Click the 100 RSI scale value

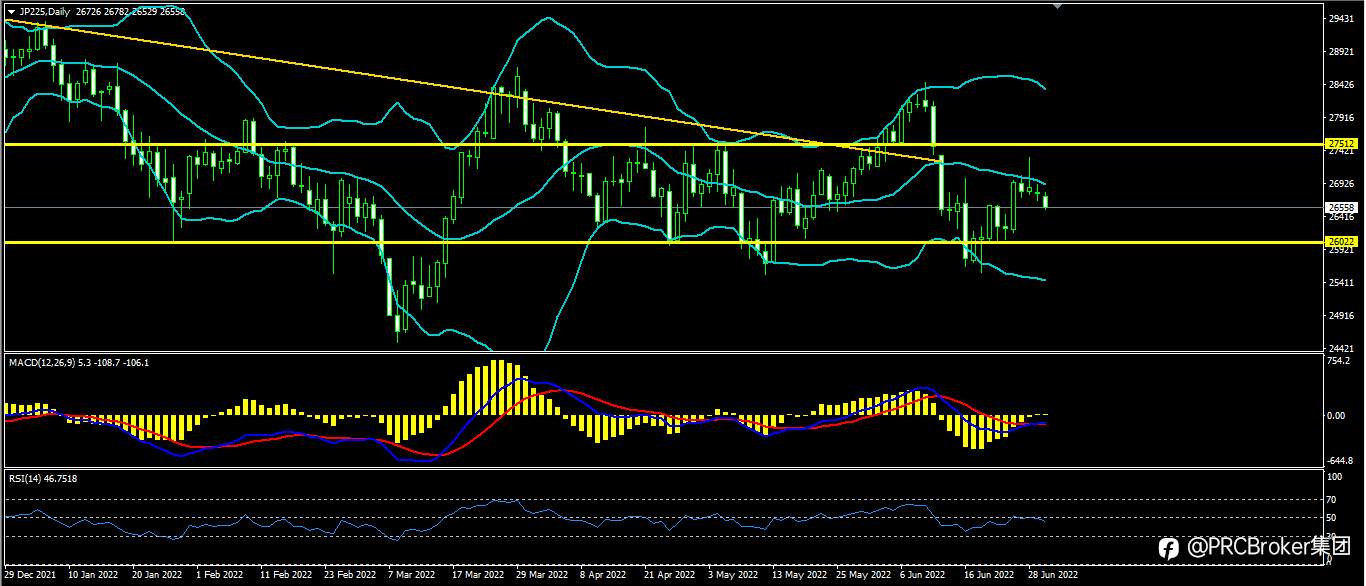1335,478
